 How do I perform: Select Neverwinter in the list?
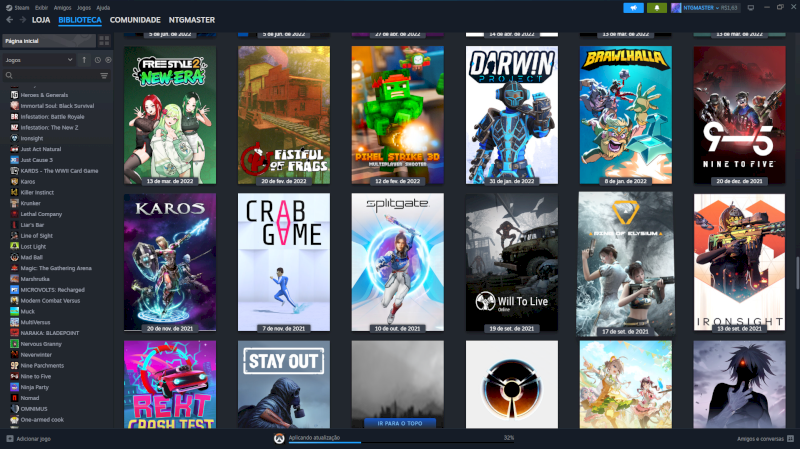[36, 355]
